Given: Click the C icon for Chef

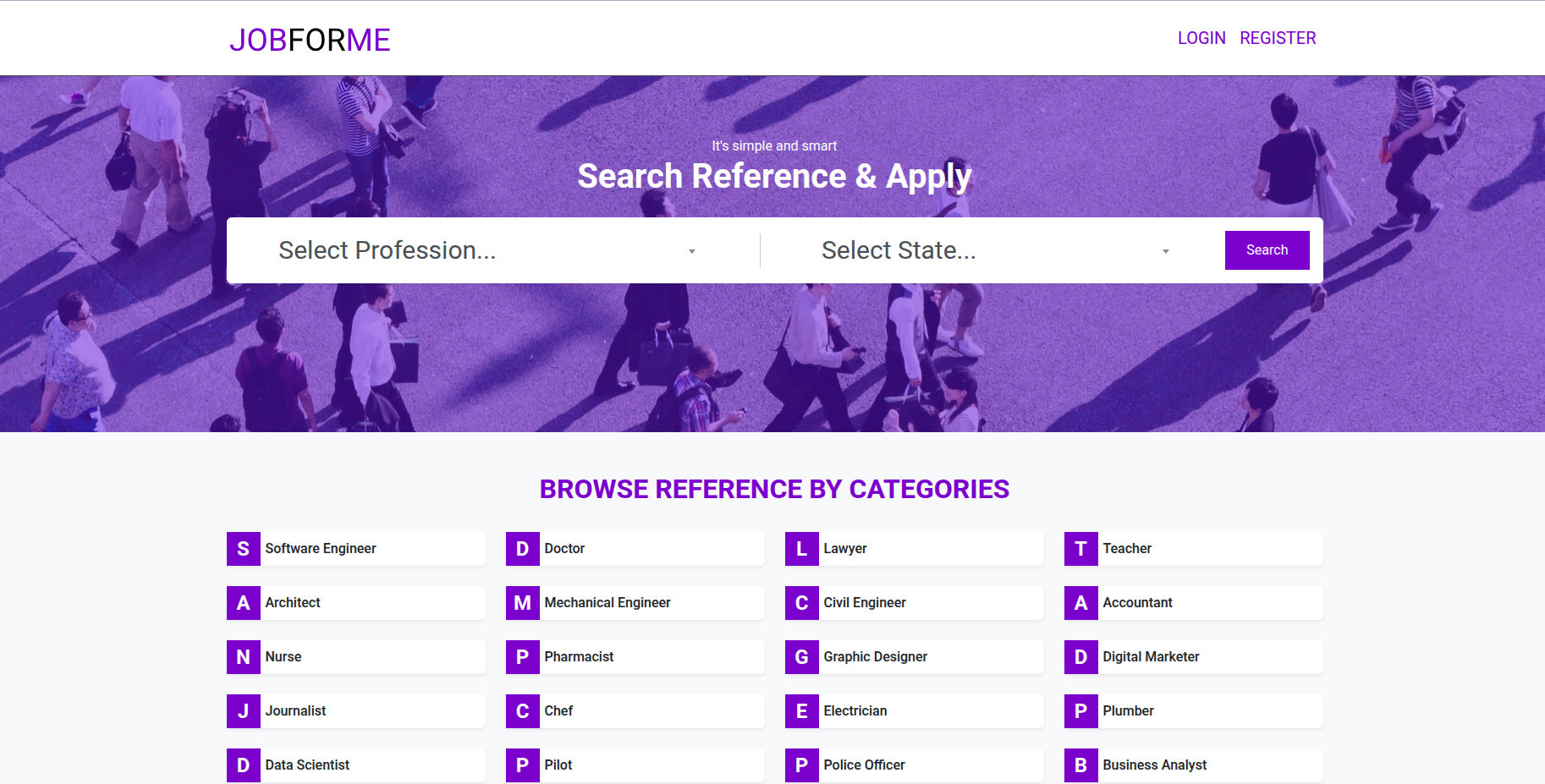Looking at the screenshot, I should coord(523,711).
